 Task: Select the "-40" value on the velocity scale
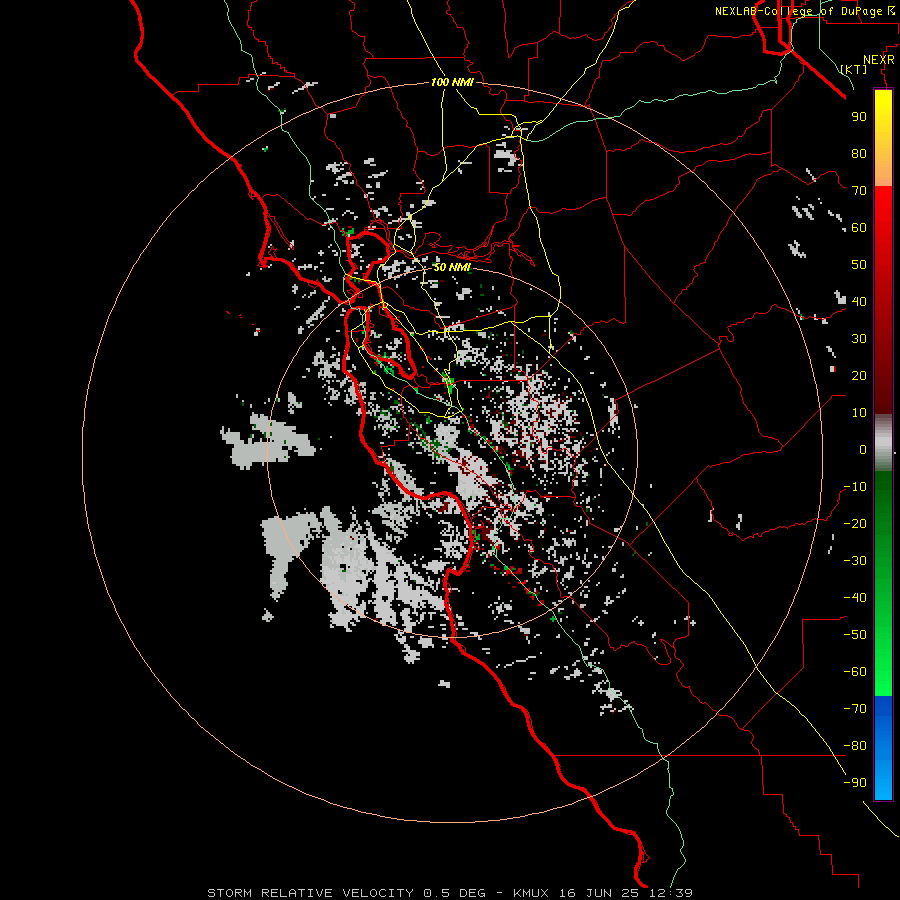point(855,598)
